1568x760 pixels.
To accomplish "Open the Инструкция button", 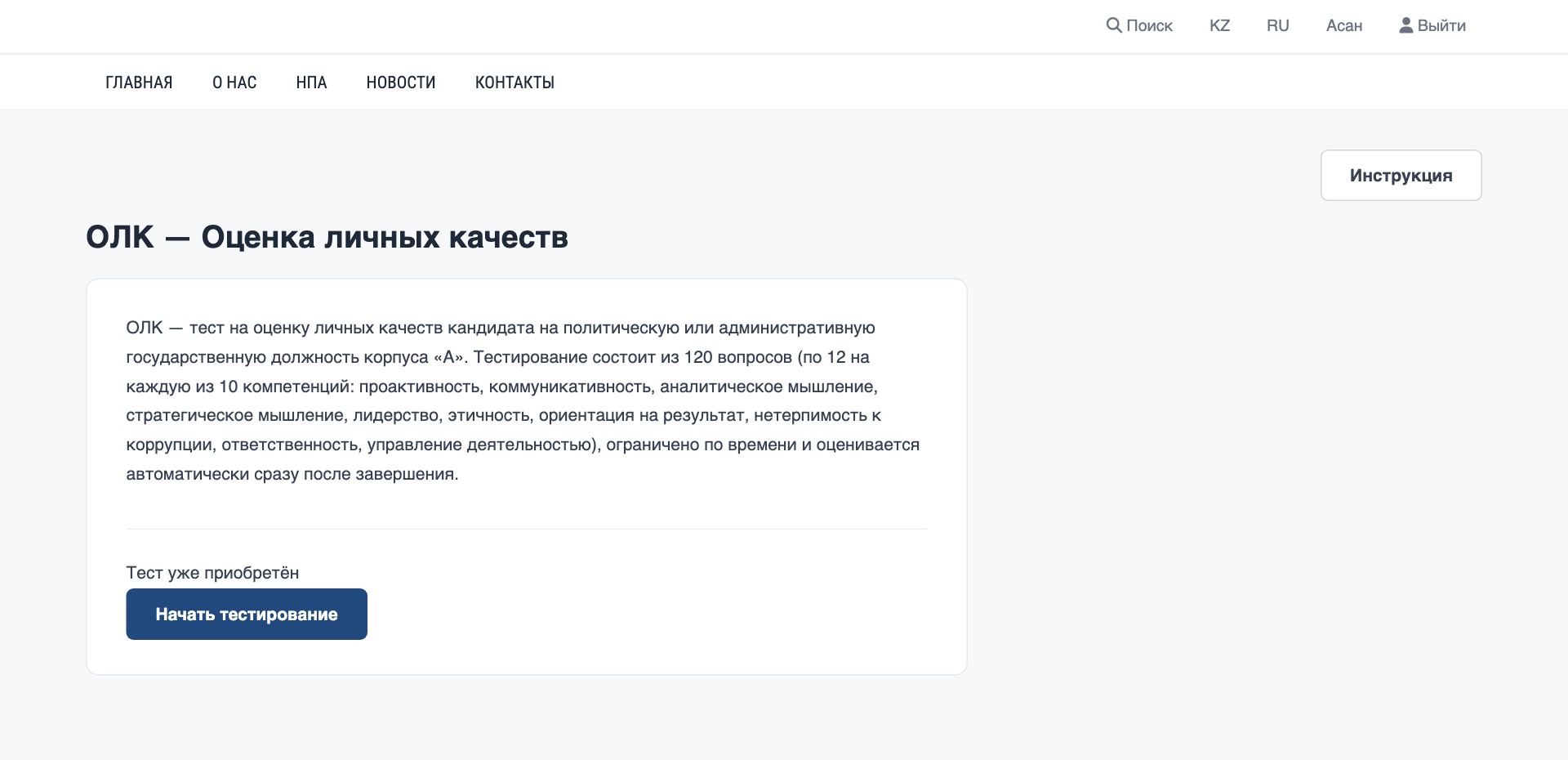I will point(1401,175).
